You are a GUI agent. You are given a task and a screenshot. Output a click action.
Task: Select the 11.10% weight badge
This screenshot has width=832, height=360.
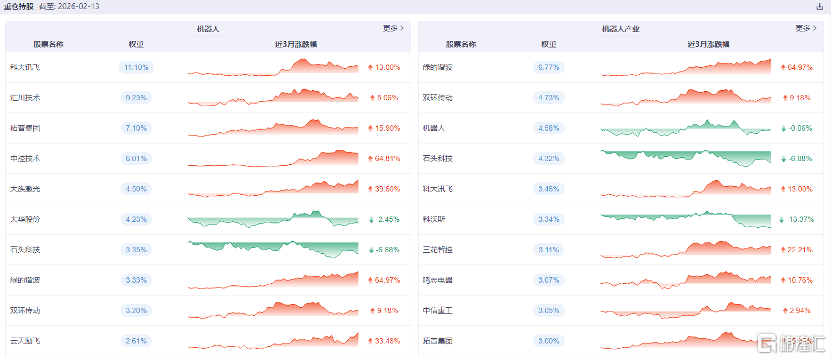pos(136,67)
